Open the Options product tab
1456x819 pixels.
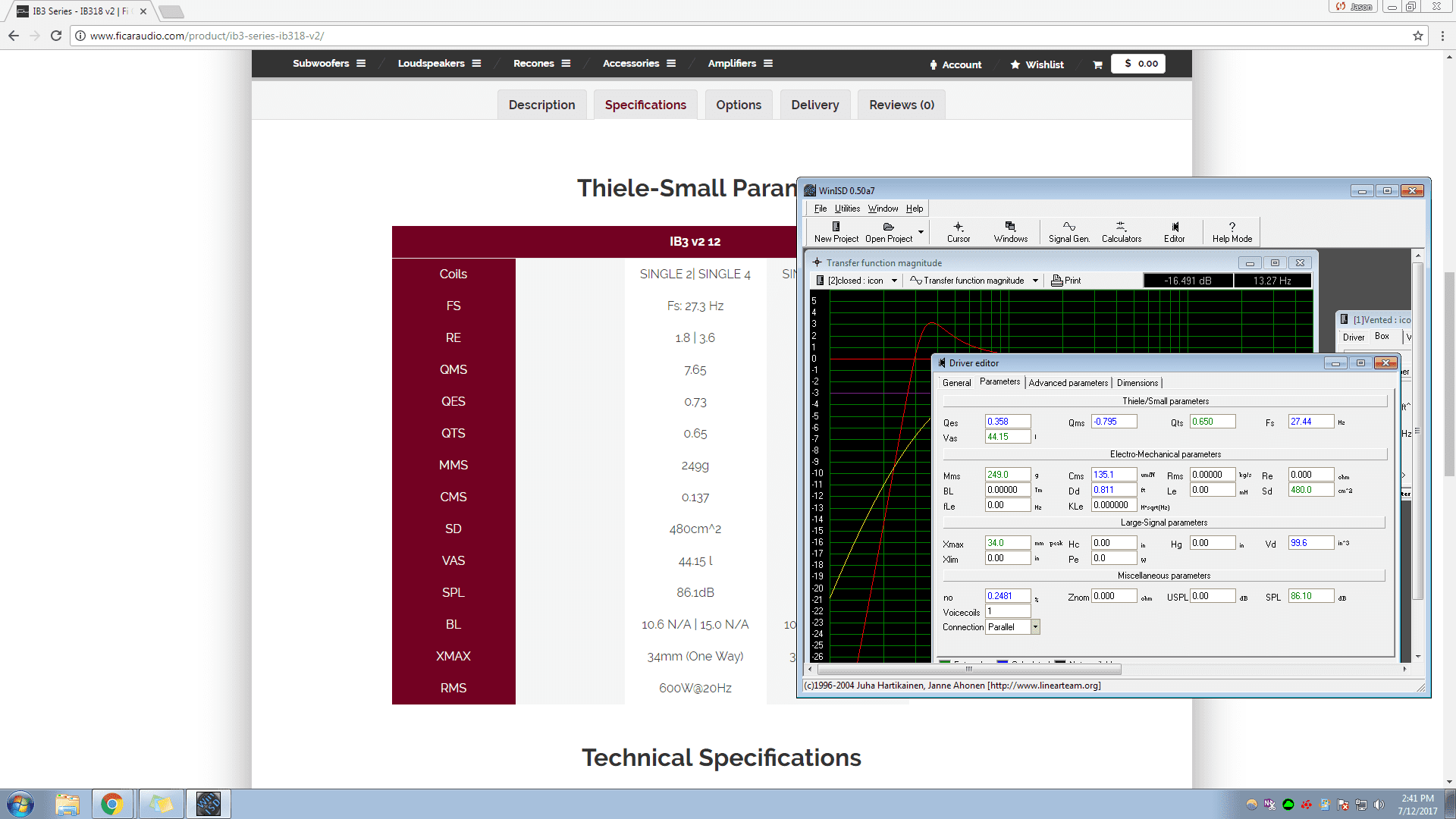(x=739, y=105)
